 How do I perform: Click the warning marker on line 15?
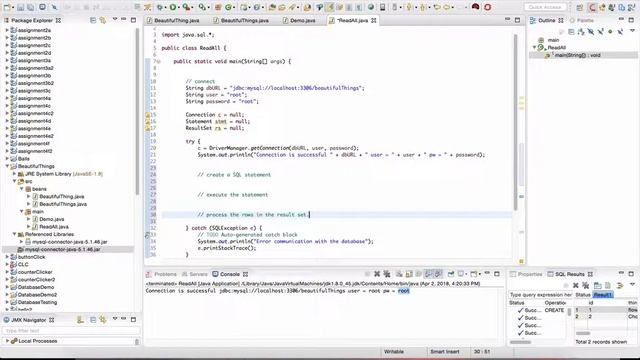[x=148, y=115]
